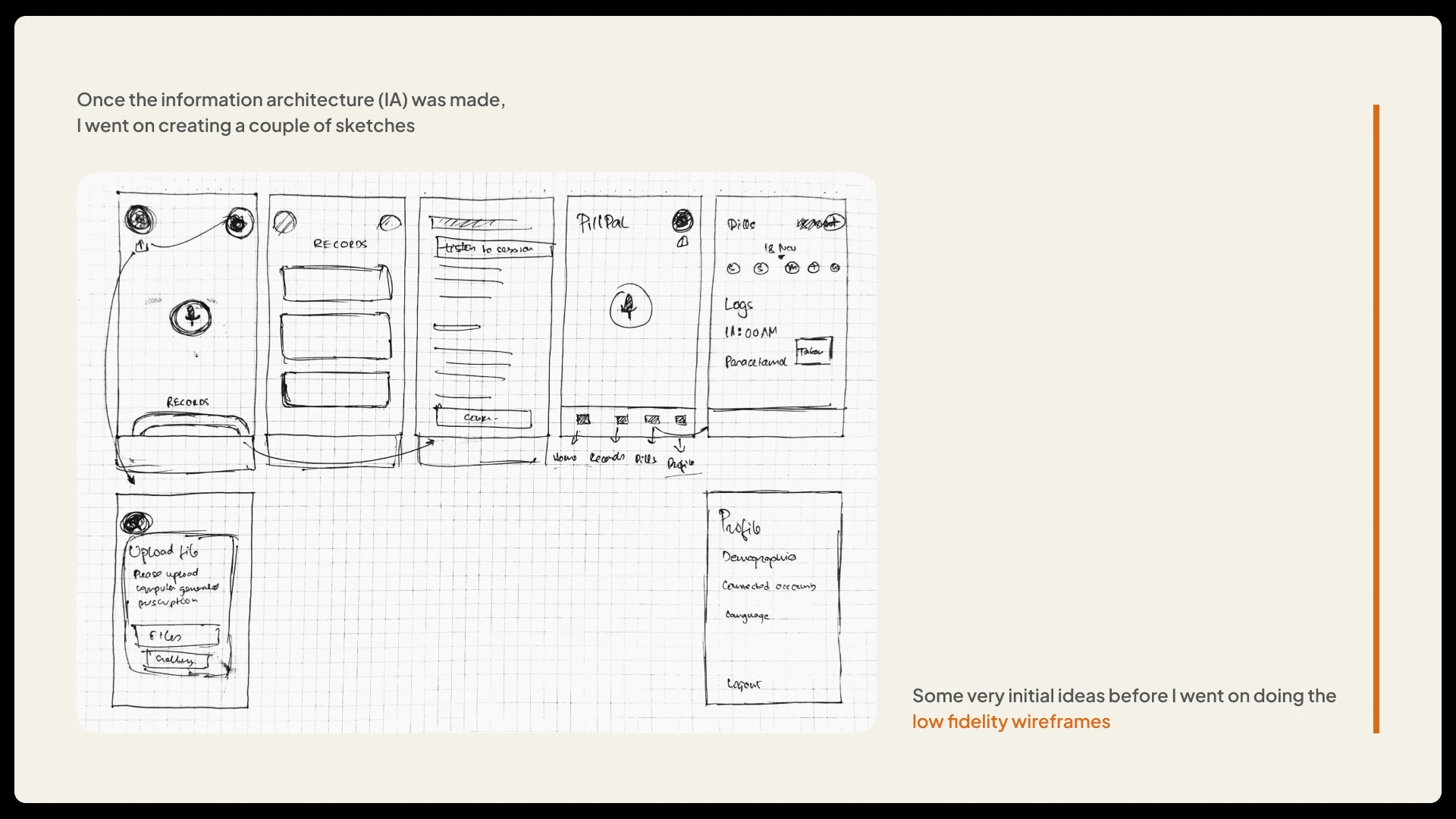The width and height of the screenshot is (1456, 819).
Task: Click 'Language' in the Profile sketch
Action: coord(747,616)
